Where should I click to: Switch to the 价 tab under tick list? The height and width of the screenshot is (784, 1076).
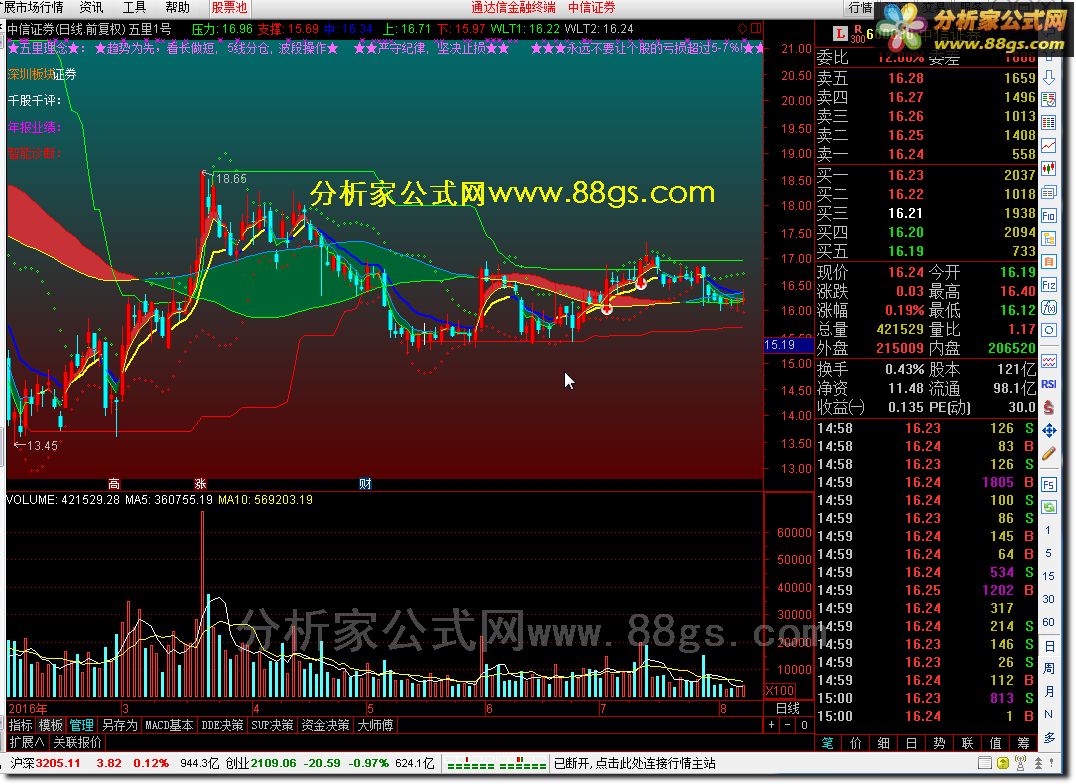tap(856, 743)
